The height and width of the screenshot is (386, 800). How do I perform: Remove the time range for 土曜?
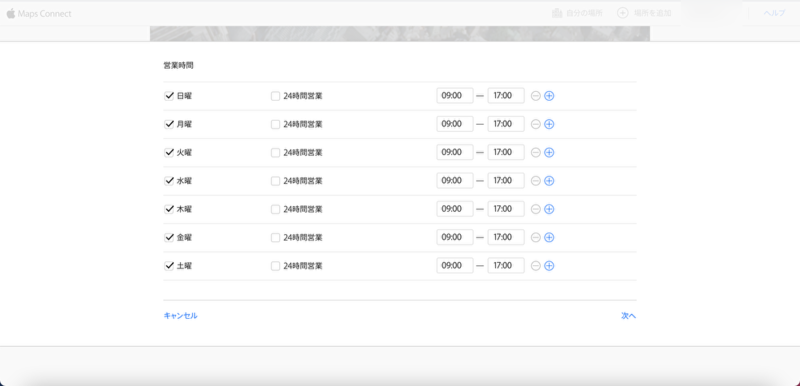click(536, 266)
